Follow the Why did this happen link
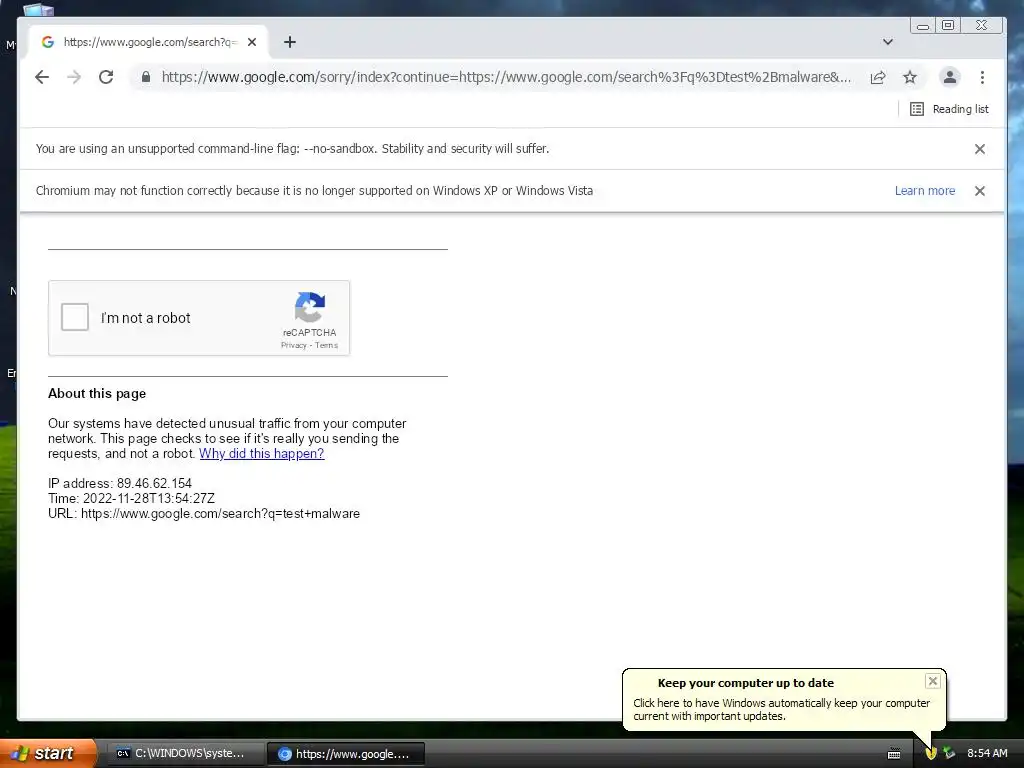 tap(261, 453)
